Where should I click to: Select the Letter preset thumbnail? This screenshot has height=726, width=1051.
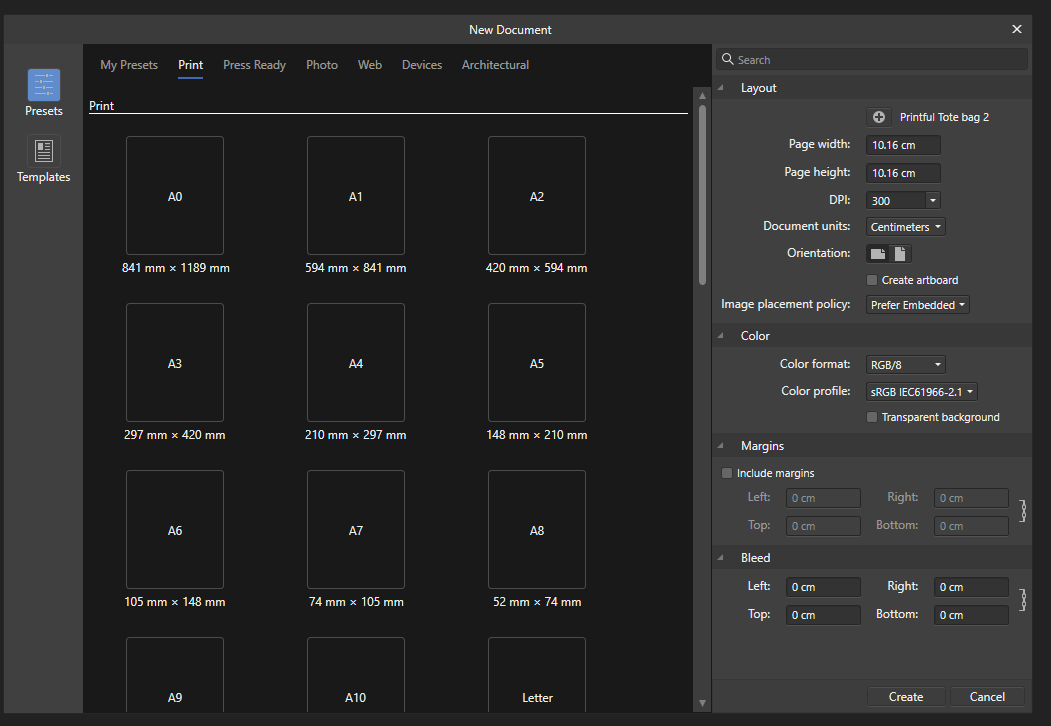(x=537, y=674)
